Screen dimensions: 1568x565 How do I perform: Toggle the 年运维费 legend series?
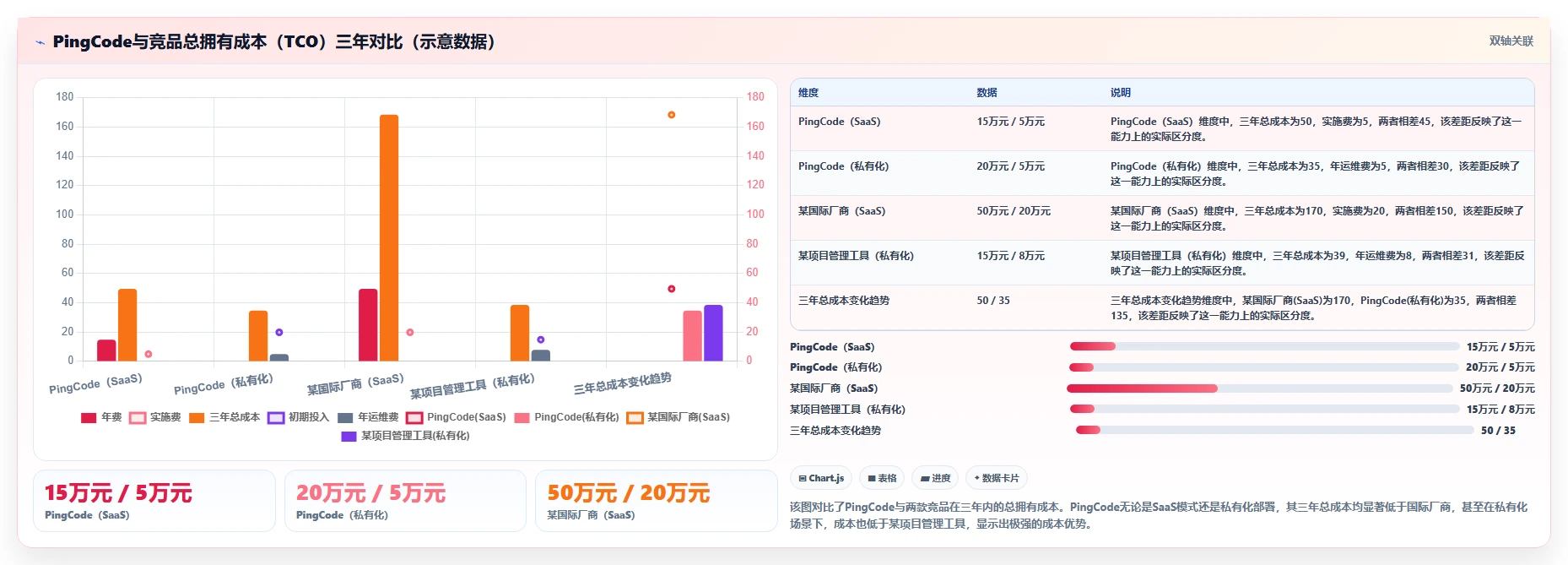pos(368,417)
